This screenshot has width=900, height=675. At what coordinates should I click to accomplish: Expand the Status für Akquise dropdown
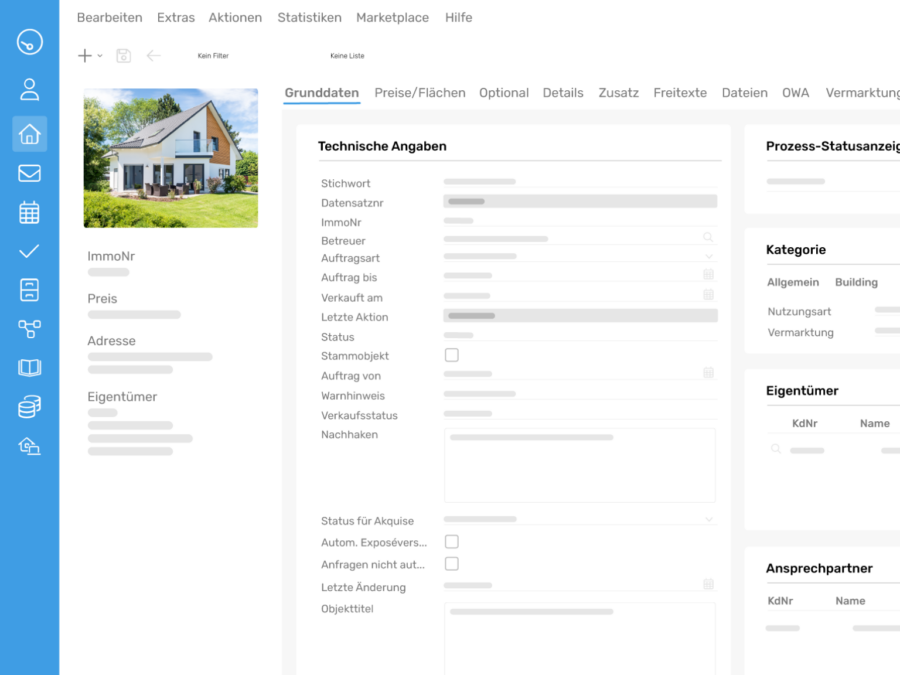coord(708,518)
